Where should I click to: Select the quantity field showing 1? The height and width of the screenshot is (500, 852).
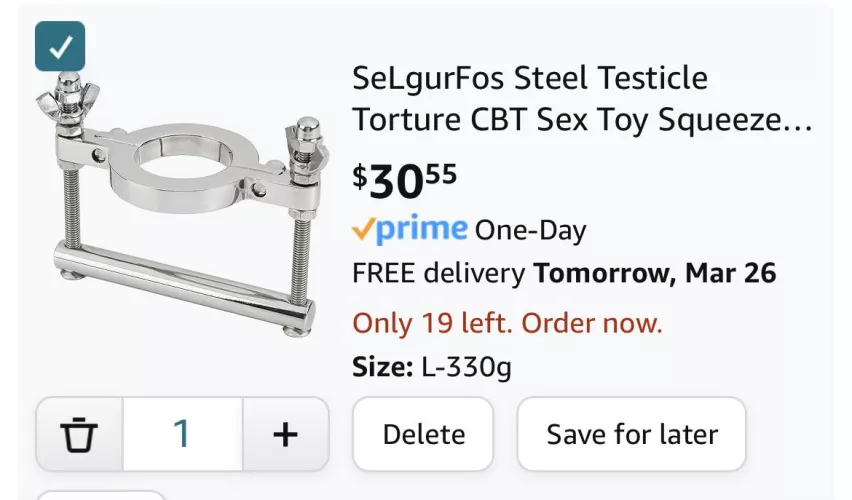click(182, 434)
